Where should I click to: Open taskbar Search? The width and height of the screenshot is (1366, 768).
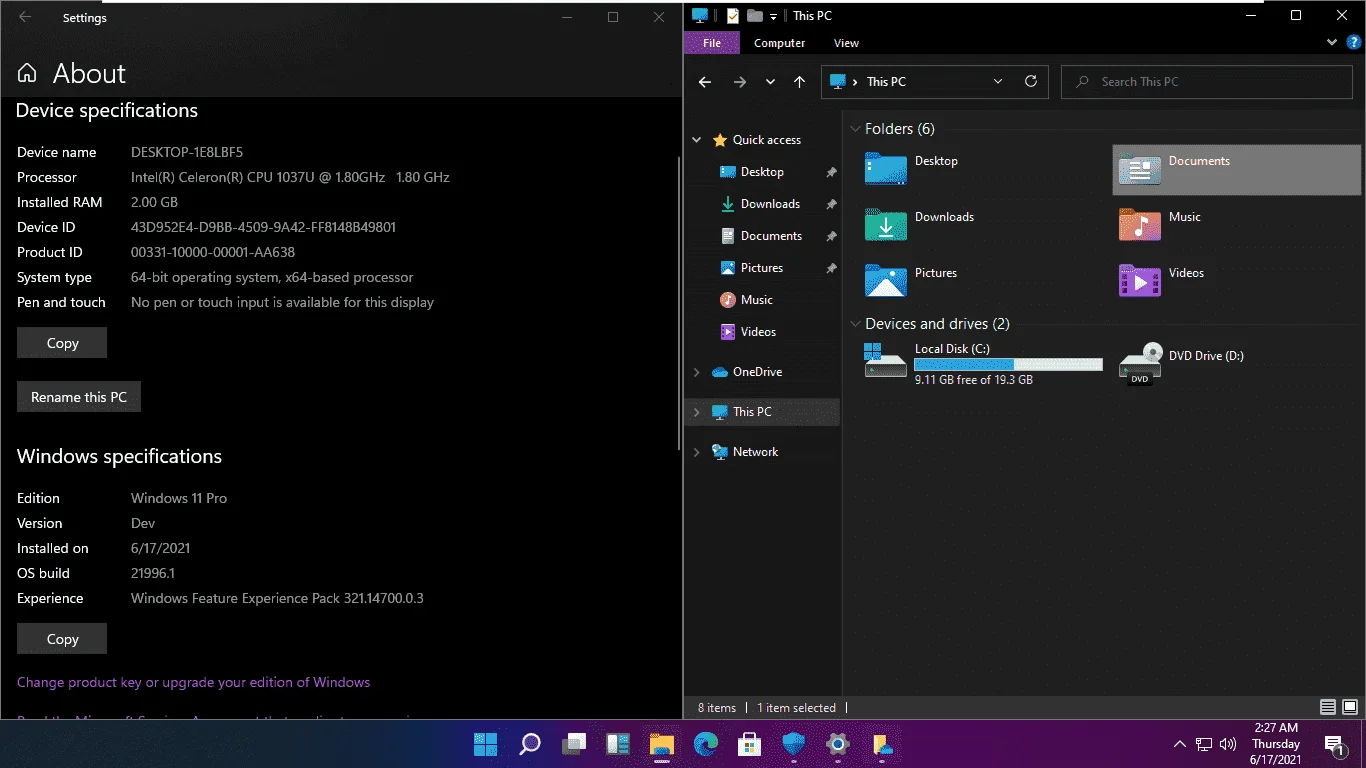[530, 744]
